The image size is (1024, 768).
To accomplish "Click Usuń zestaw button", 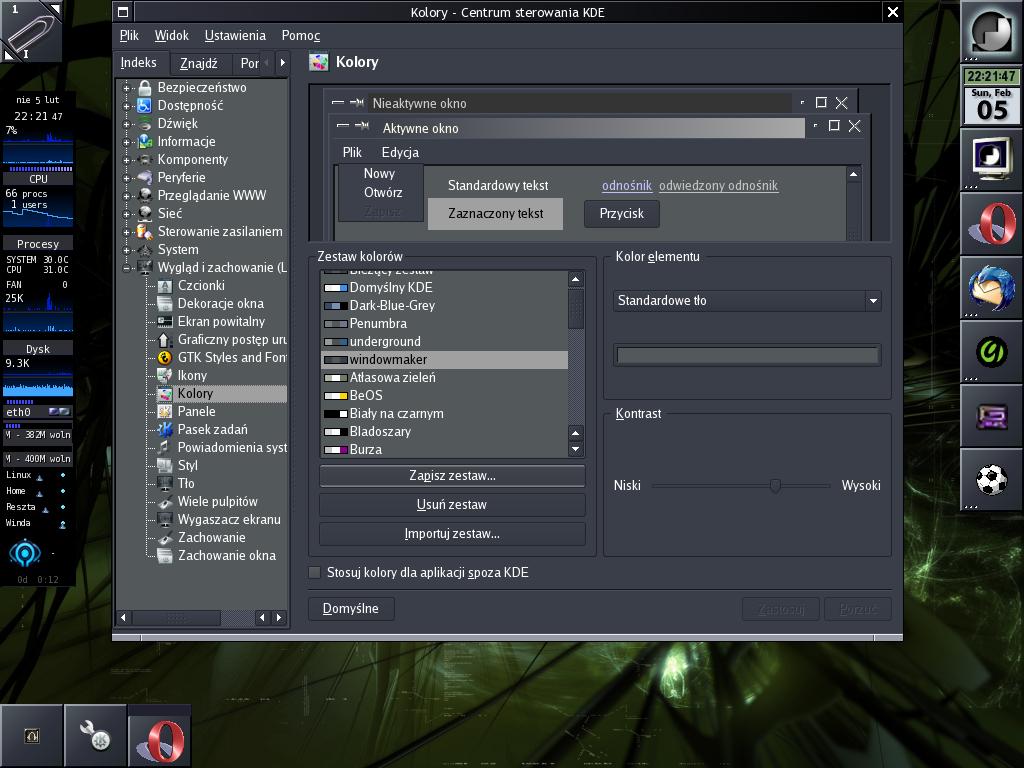I will point(452,505).
